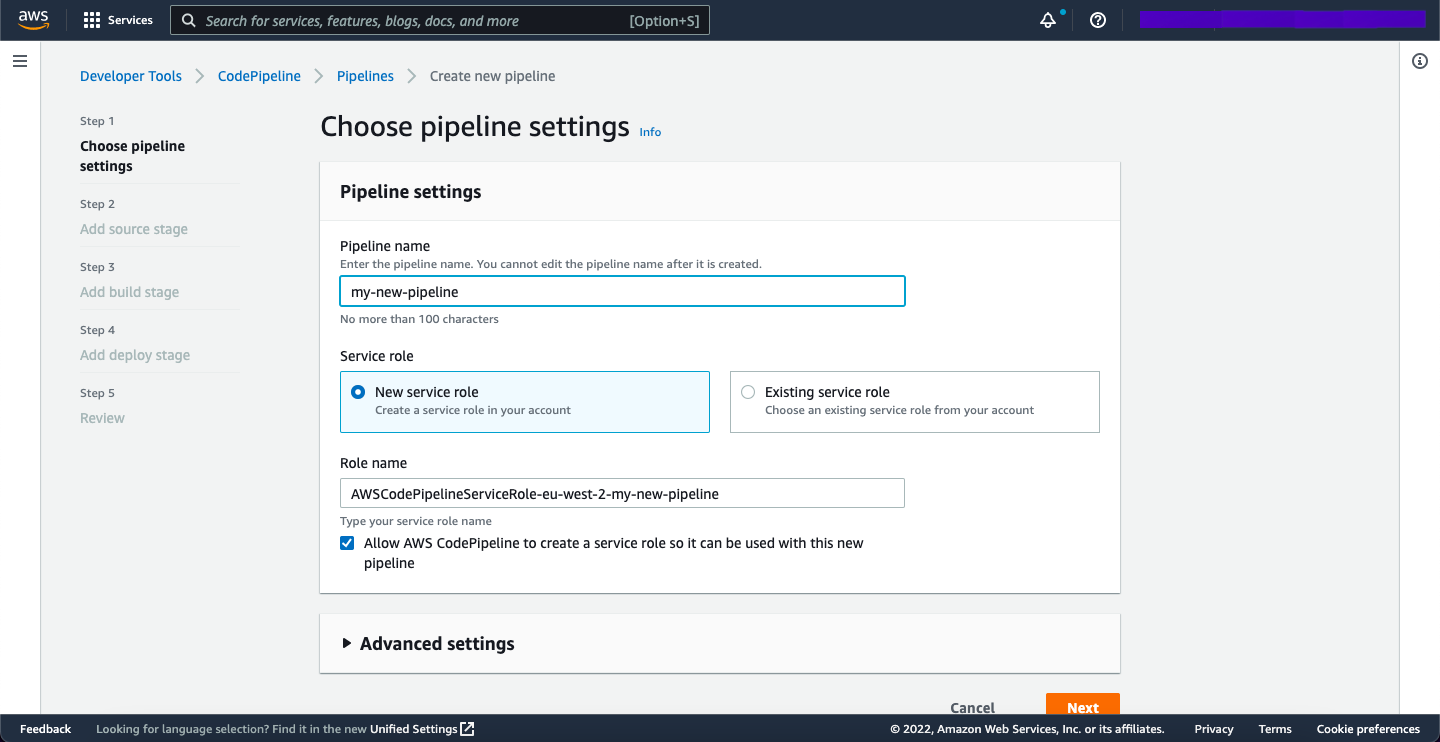Viewport: 1440px width, 742px height.
Task: Open Privacy footer link
Action: (1214, 729)
